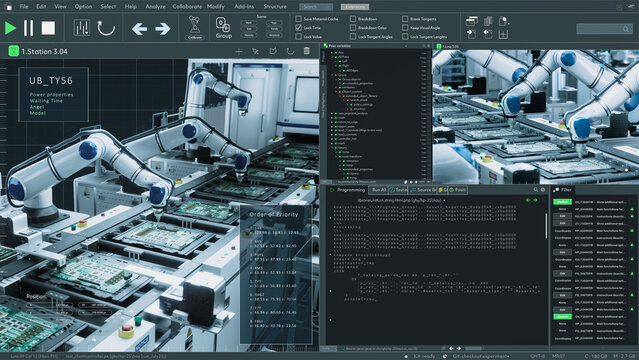
Task: Click the cursor select icon in Station header
Action: coord(256,51)
